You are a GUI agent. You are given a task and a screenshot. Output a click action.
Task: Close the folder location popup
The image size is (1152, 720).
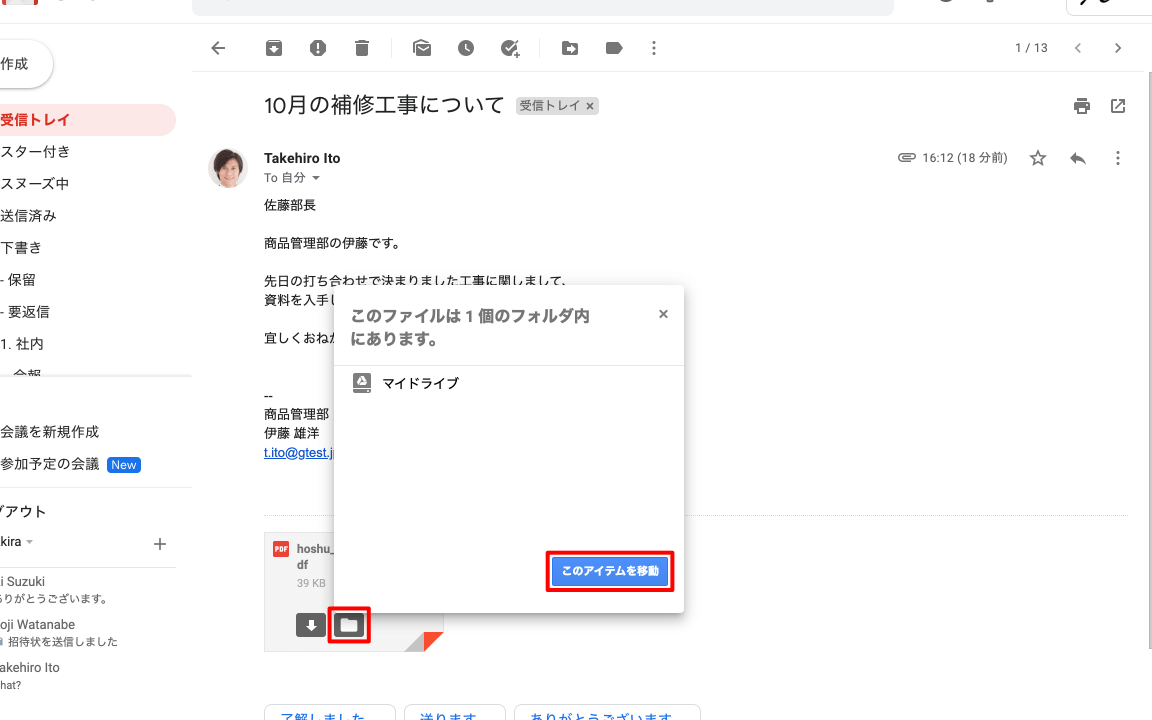[663, 314]
